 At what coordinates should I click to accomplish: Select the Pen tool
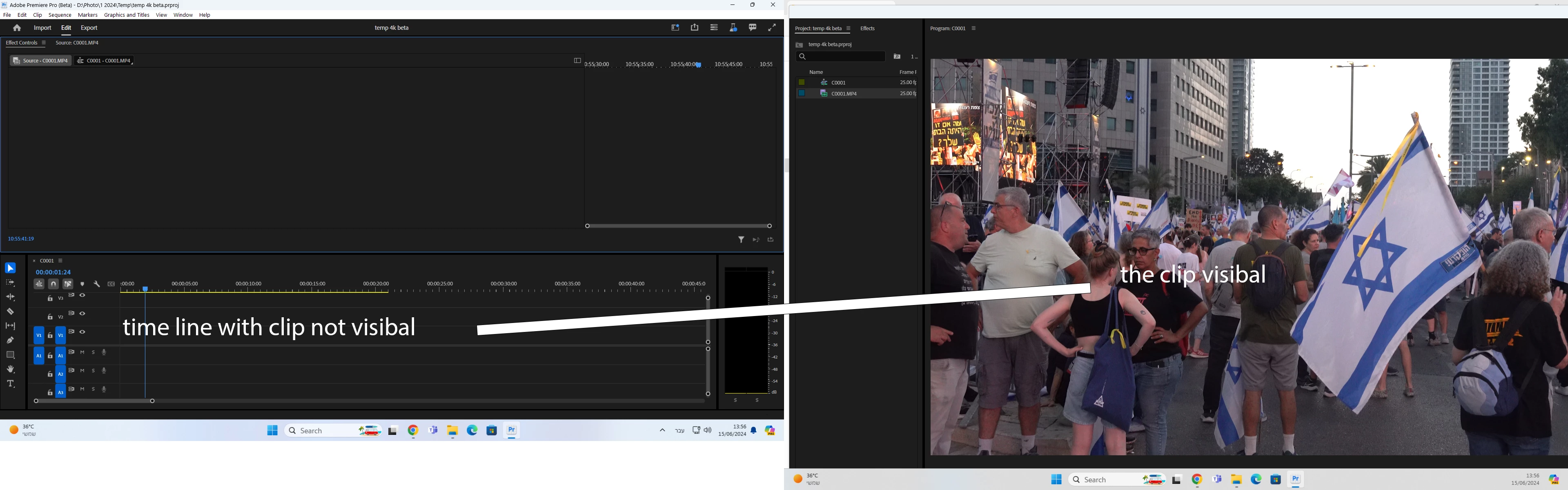click(x=10, y=340)
